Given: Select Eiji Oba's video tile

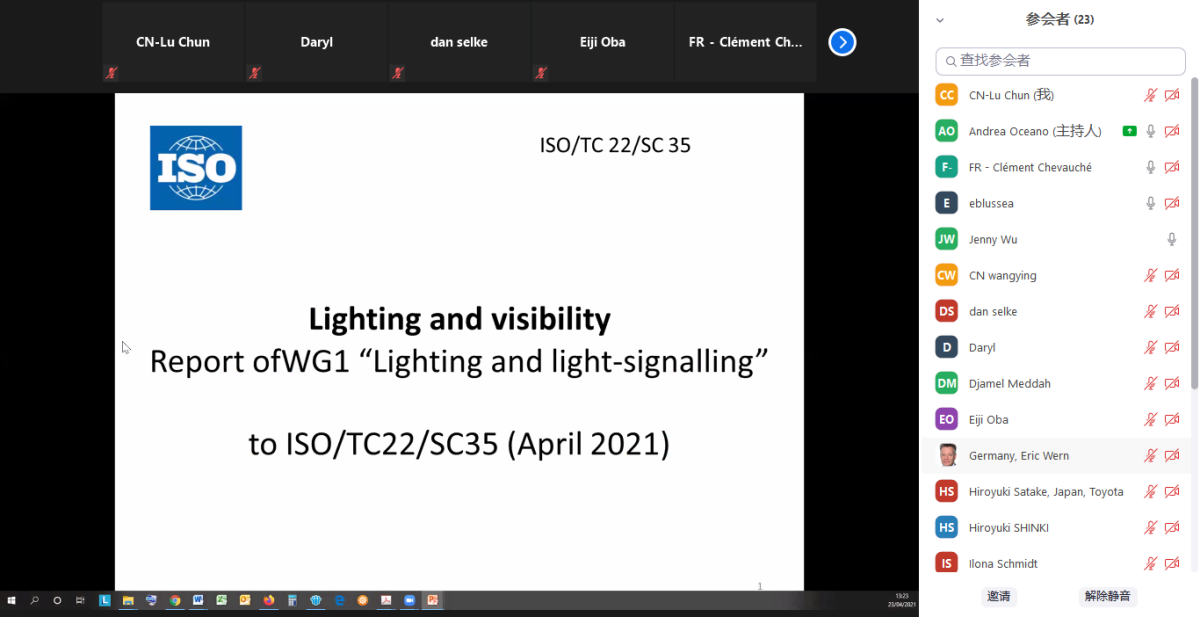Looking at the screenshot, I should point(601,42).
